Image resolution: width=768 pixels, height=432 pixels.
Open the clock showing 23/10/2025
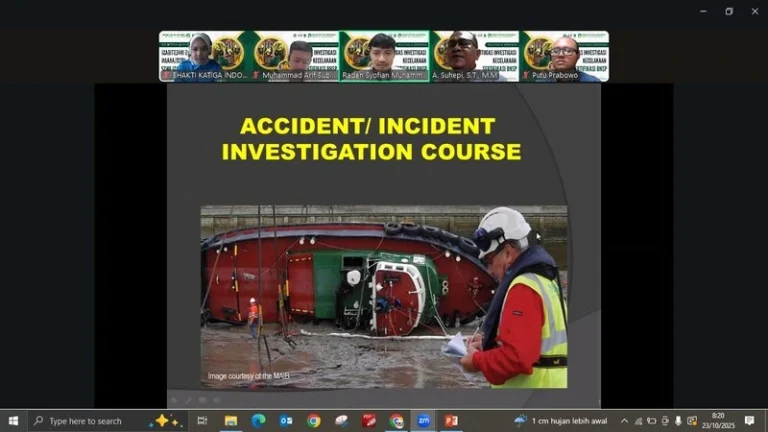click(x=718, y=421)
